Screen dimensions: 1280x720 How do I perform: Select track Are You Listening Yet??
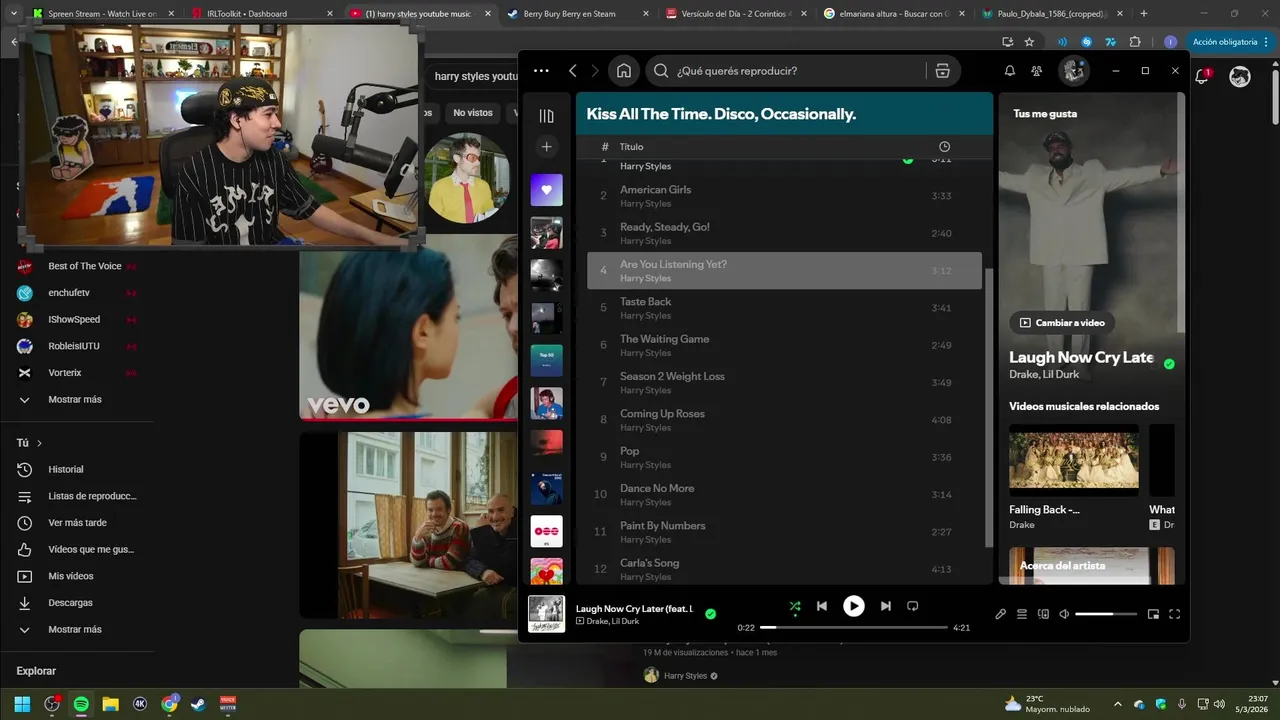pos(784,271)
